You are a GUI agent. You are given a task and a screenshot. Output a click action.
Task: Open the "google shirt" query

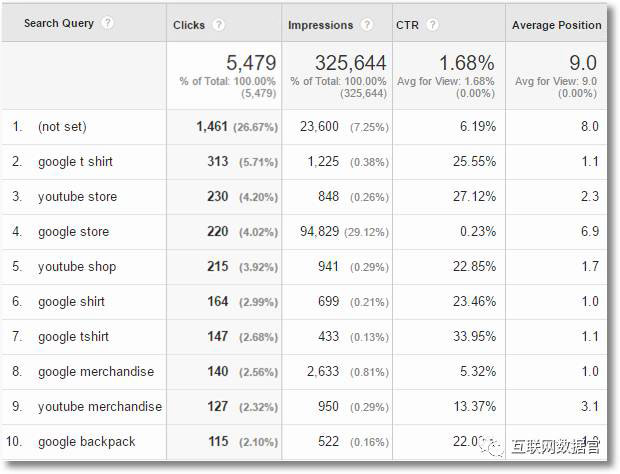71,302
